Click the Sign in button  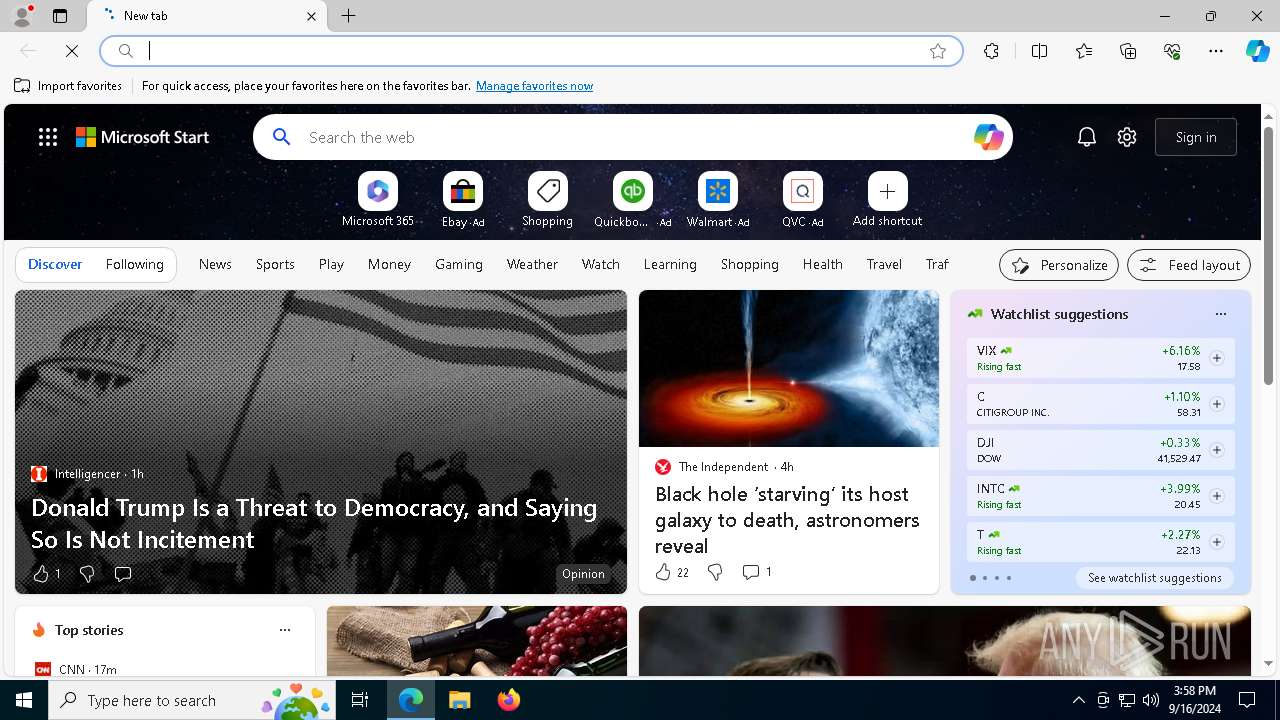[1196, 137]
